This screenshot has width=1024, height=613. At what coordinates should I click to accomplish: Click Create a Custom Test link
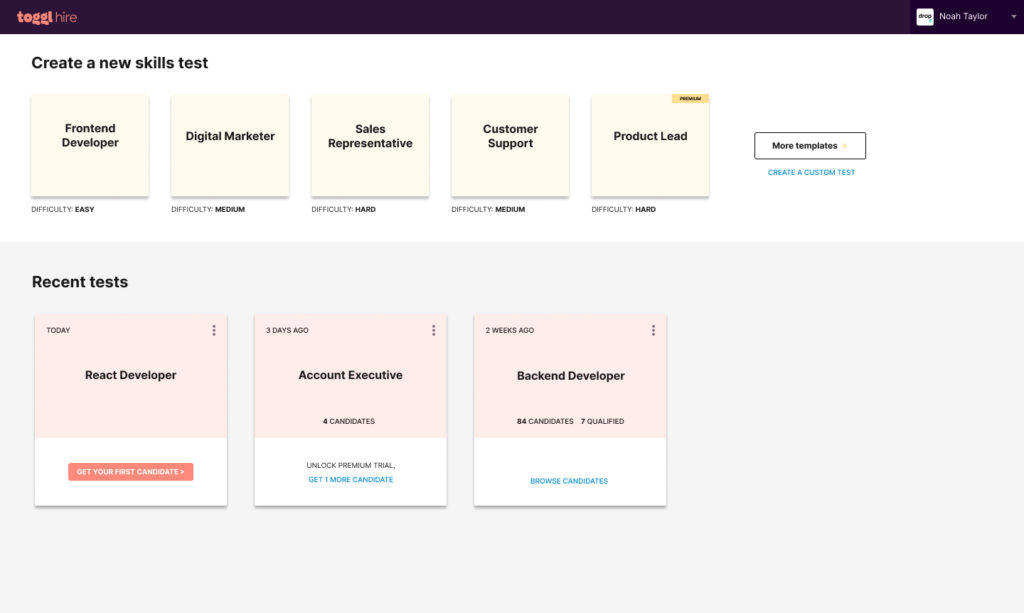[x=811, y=173]
